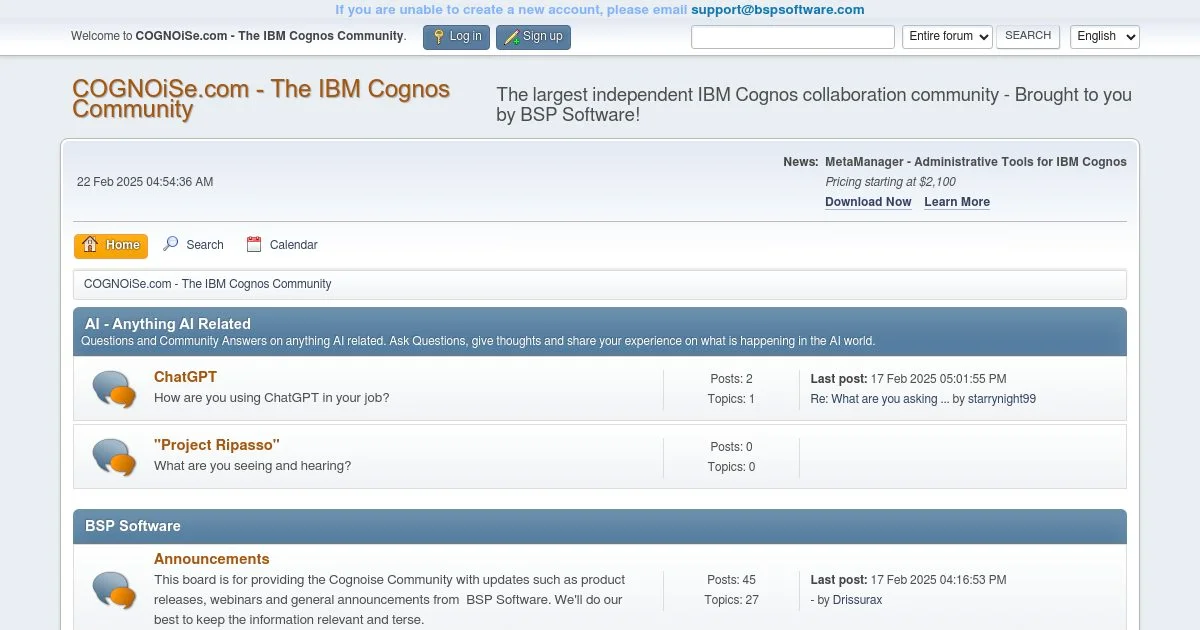The width and height of the screenshot is (1200, 630).
Task: Click the pencil icon on Sign up
Action: pyautogui.click(x=512, y=37)
